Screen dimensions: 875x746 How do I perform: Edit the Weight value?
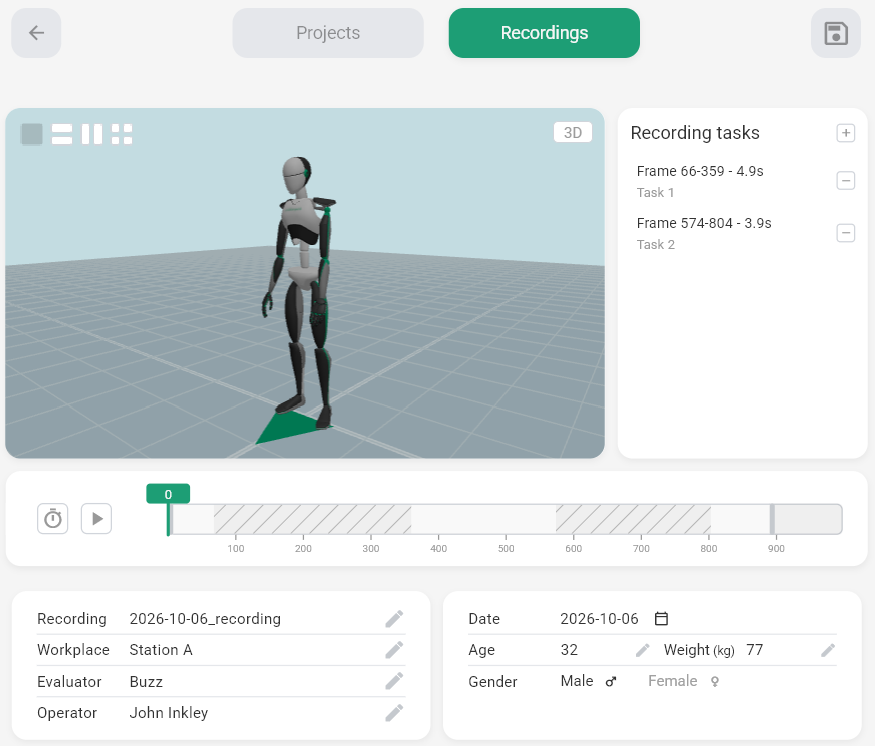pos(828,650)
